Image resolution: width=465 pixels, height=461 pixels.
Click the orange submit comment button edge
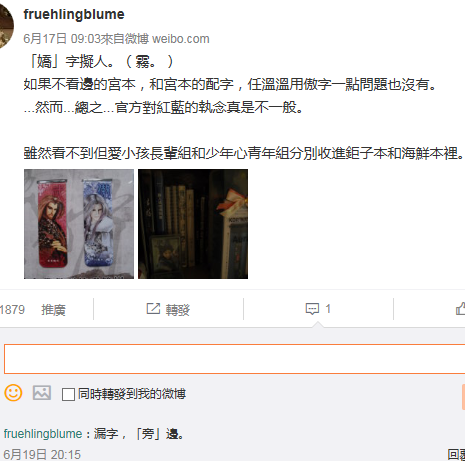tap(463, 397)
